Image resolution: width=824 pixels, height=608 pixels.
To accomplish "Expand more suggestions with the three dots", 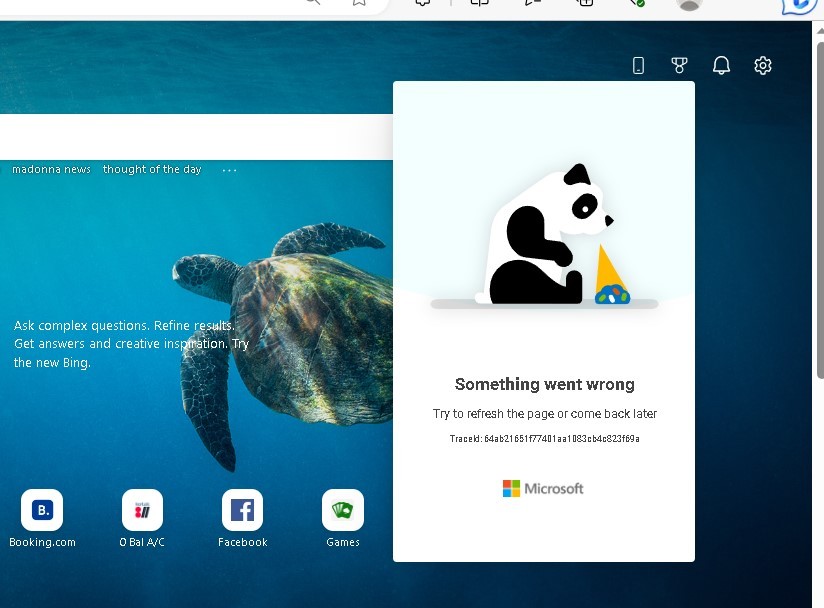I will coord(229,170).
